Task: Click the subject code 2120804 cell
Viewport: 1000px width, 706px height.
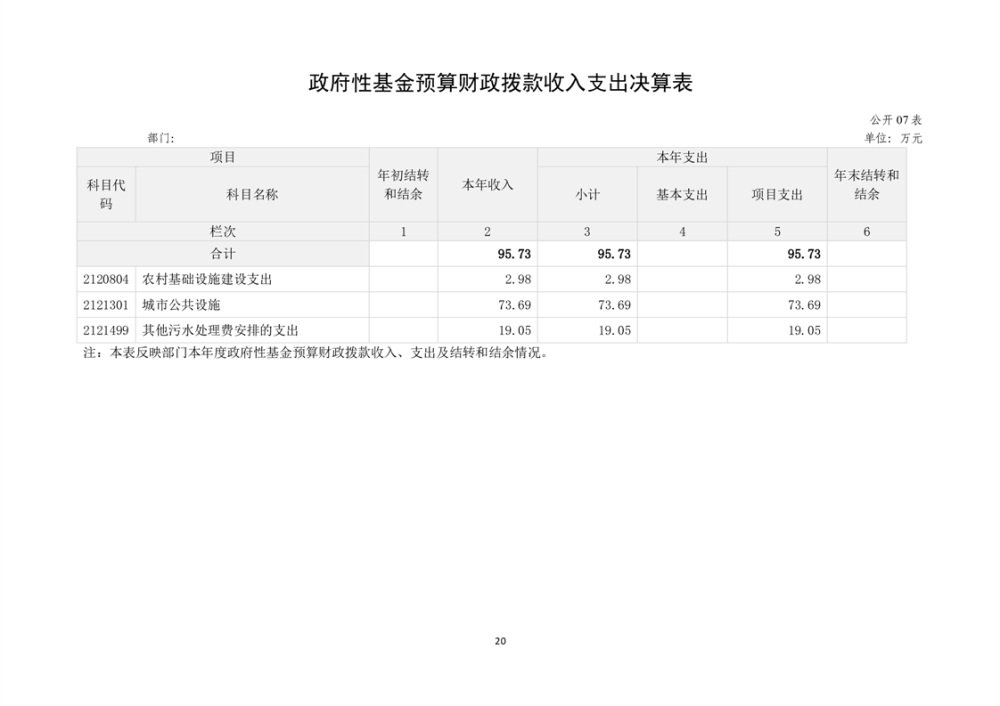Action: pyautogui.click(x=106, y=279)
